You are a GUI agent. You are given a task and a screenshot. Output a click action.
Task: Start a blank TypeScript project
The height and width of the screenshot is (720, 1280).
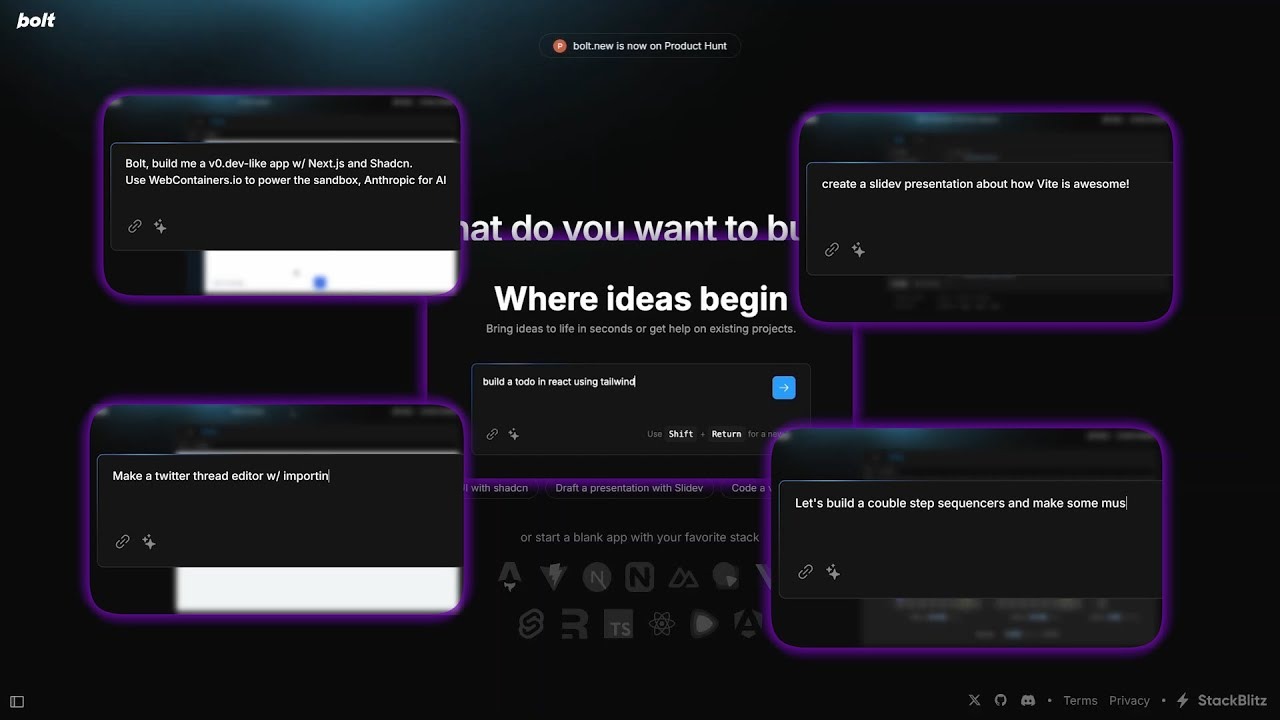(x=619, y=626)
